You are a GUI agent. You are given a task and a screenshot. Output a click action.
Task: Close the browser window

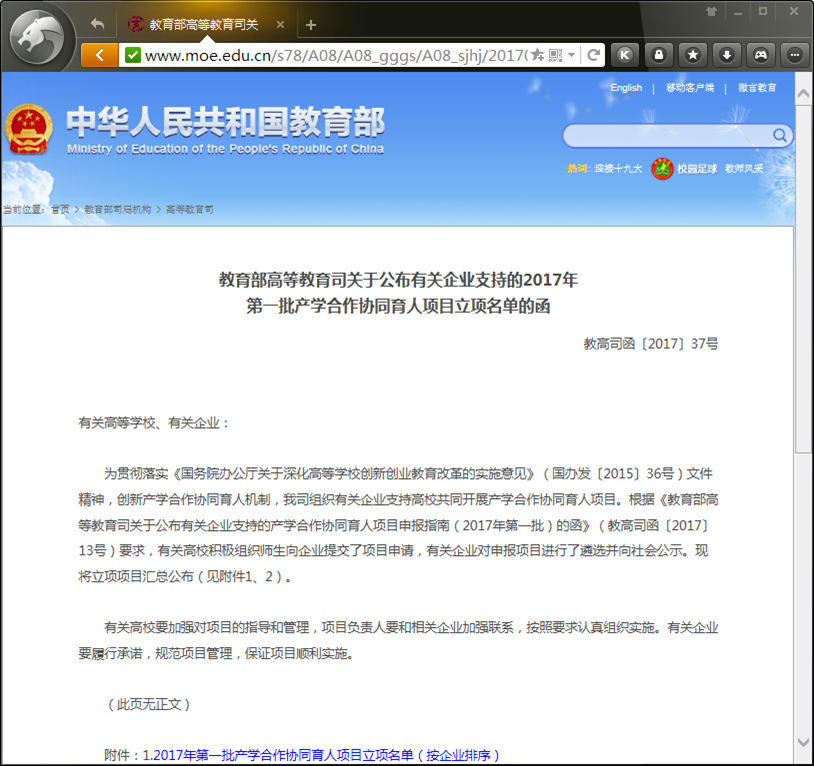[794, 11]
